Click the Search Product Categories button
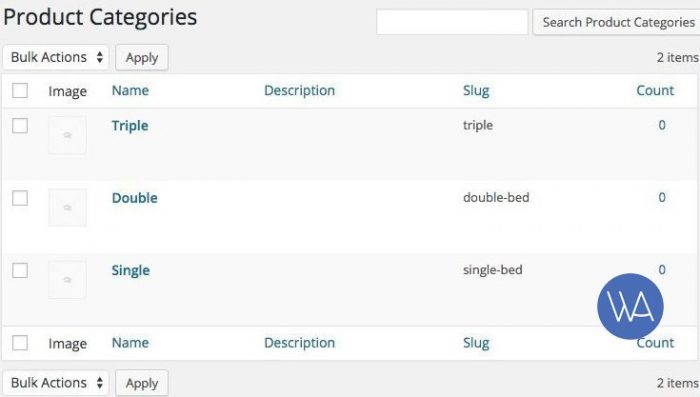The height and width of the screenshot is (397, 700). click(x=617, y=22)
